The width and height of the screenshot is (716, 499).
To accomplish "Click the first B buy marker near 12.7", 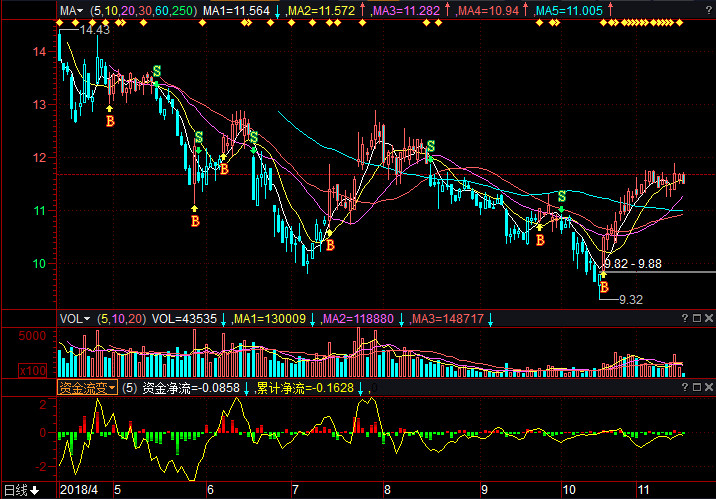I will (110, 120).
